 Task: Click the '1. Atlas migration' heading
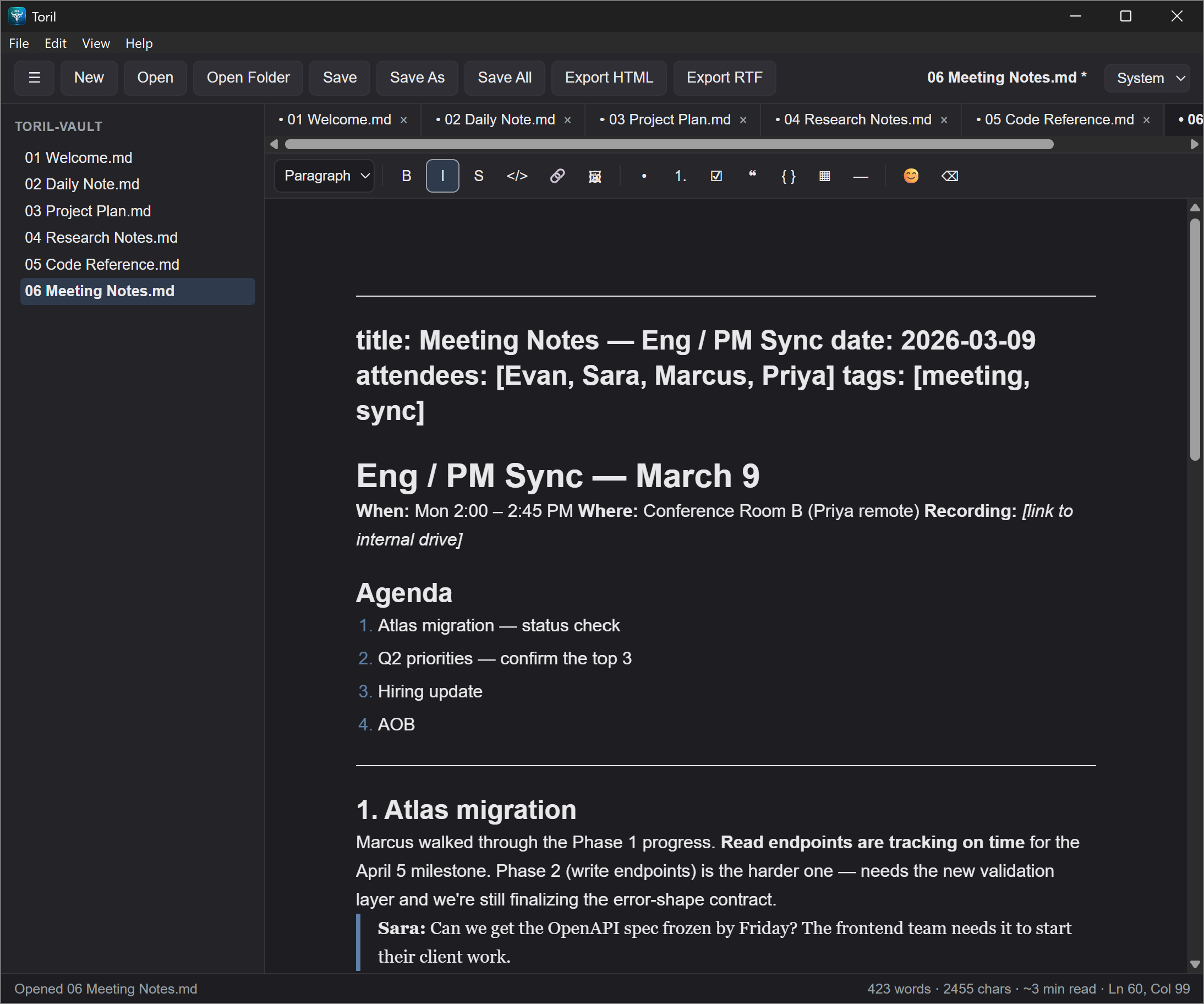click(x=466, y=810)
